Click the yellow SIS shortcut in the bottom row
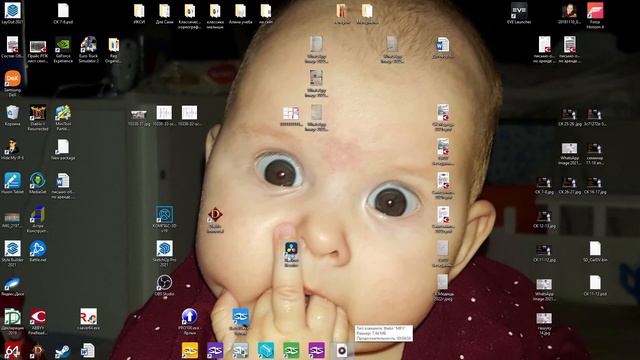This screenshot has width=640, height=360. (189, 351)
